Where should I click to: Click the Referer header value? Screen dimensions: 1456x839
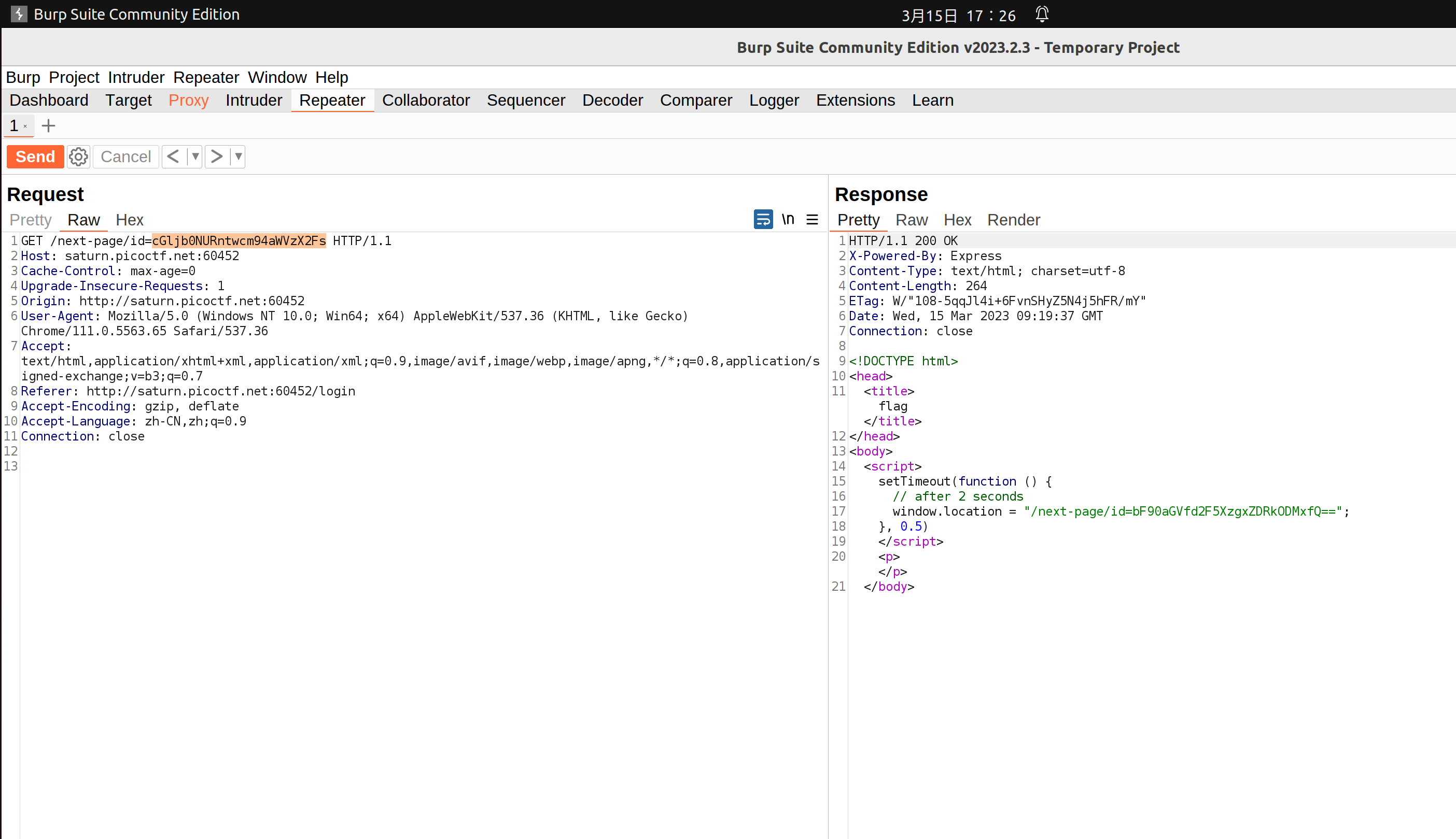(221, 391)
